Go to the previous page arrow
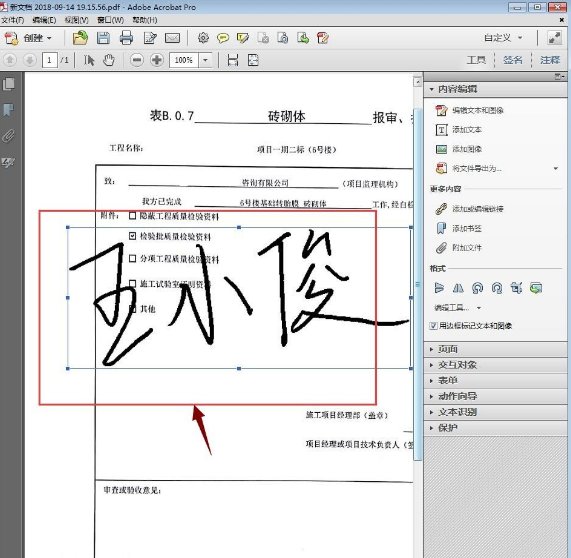 click(10, 60)
